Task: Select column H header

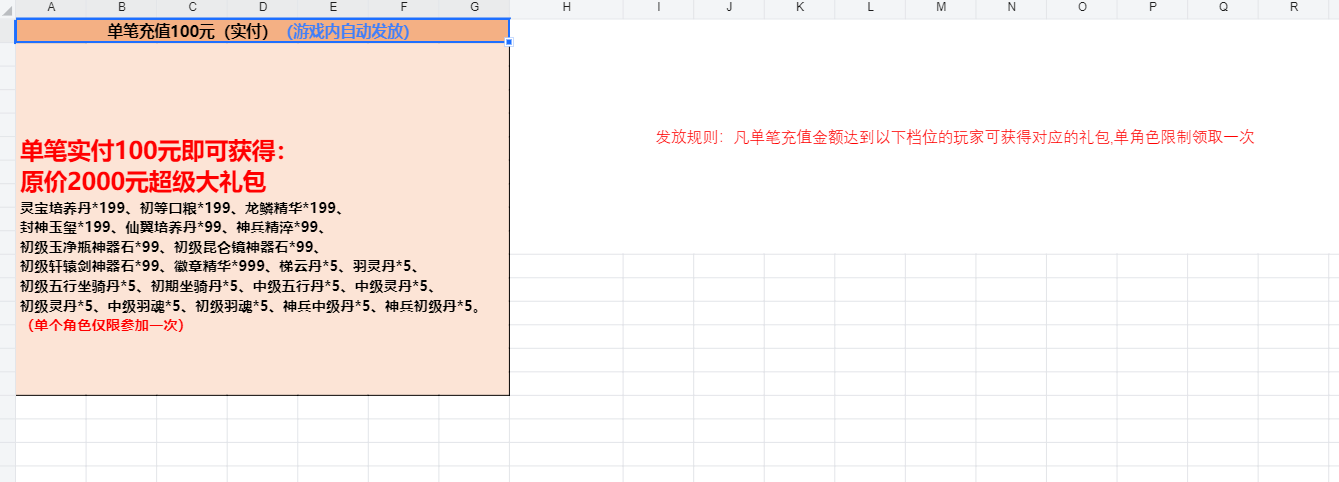Action: tap(567, 7)
